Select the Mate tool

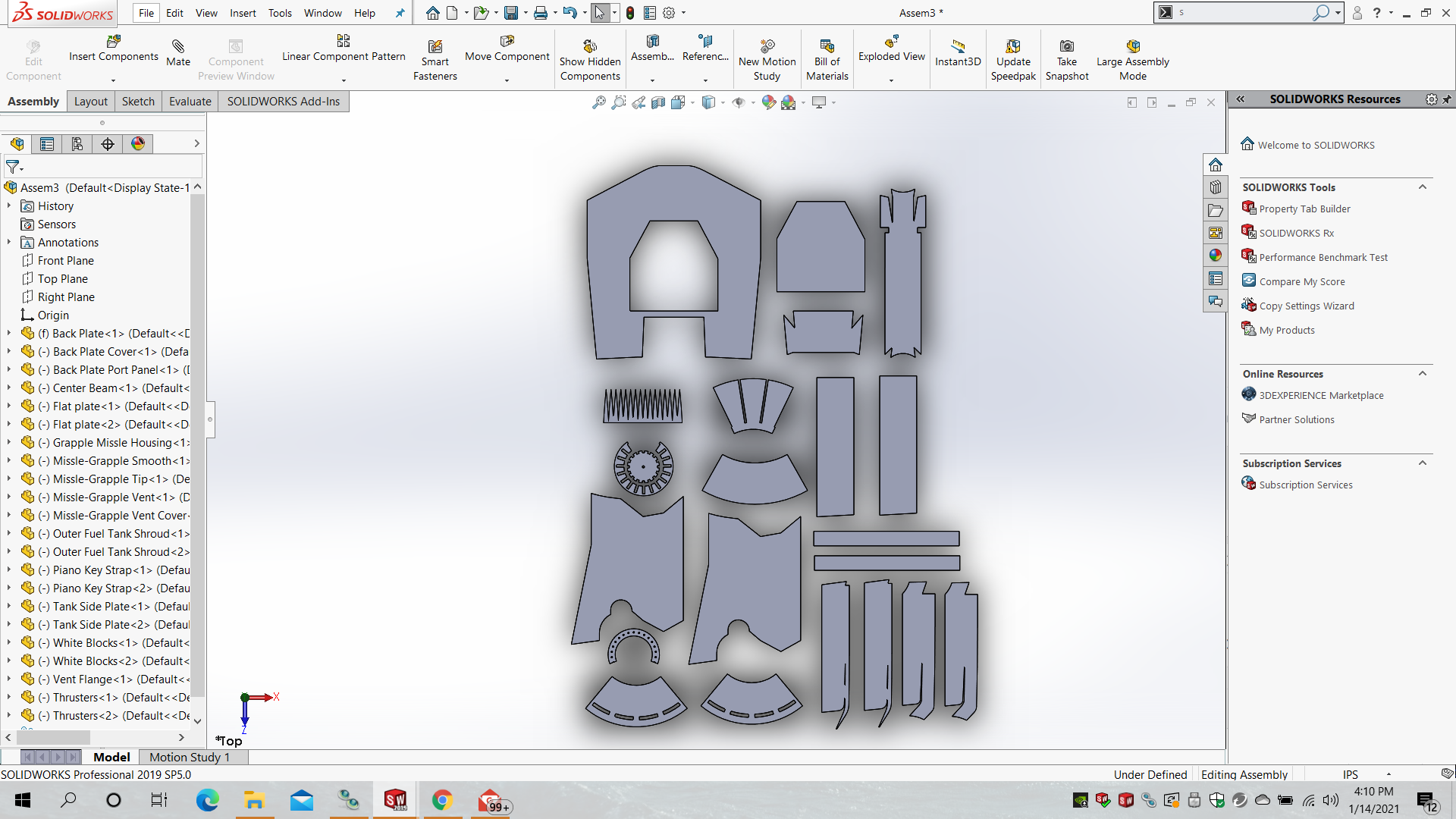tap(178, 53)
